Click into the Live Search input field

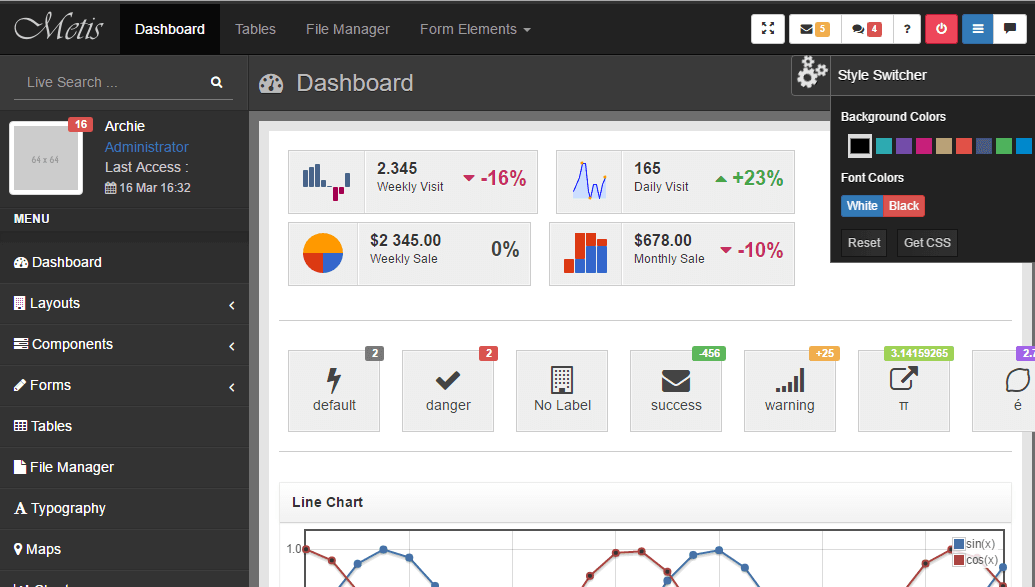110,82
